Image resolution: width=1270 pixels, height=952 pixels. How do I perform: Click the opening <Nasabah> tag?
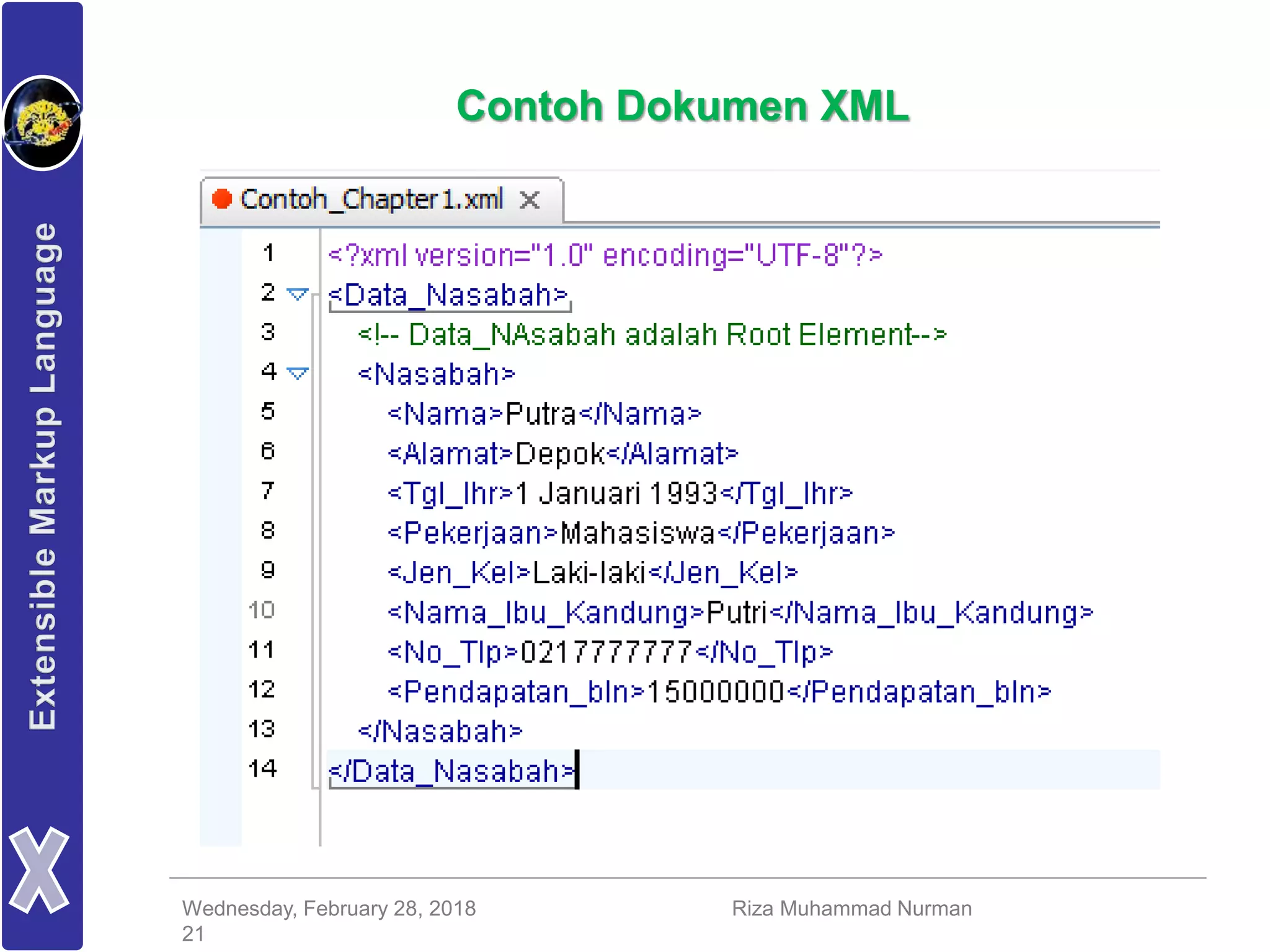pyautogui.click(x=437, y=374)
